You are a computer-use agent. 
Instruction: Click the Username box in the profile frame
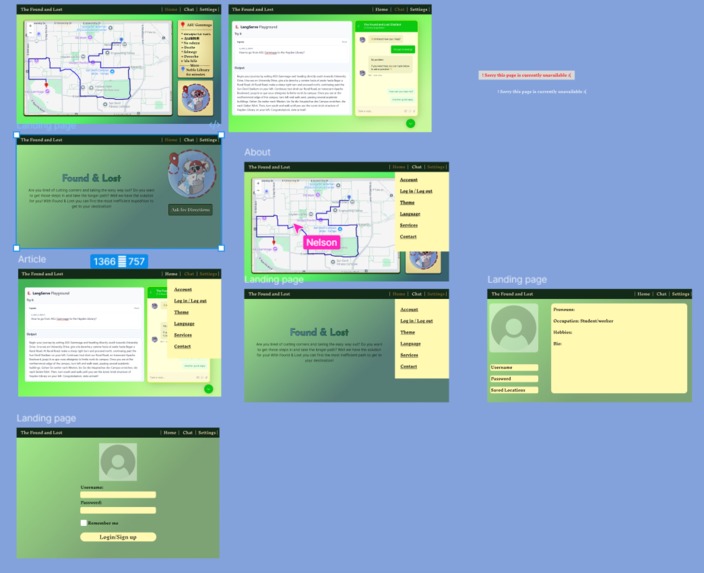tap(514, 367)
